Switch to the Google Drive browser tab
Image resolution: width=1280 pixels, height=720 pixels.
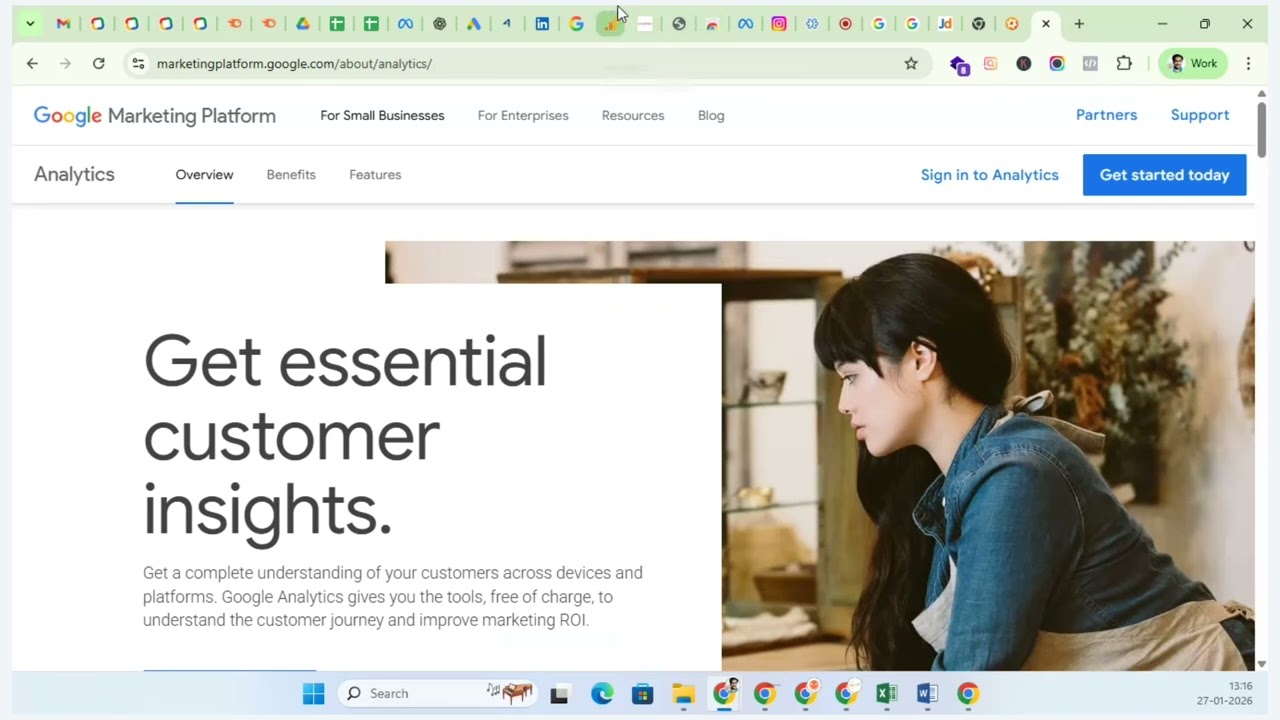(303, 24)
